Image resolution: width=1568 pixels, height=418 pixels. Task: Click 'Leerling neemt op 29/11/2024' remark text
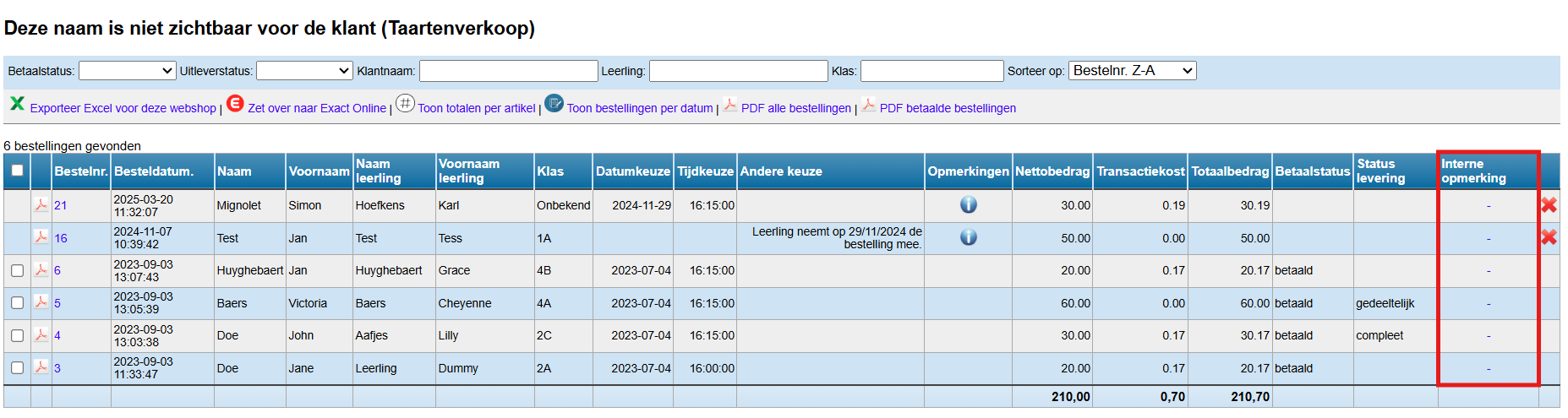pos(837,237)
